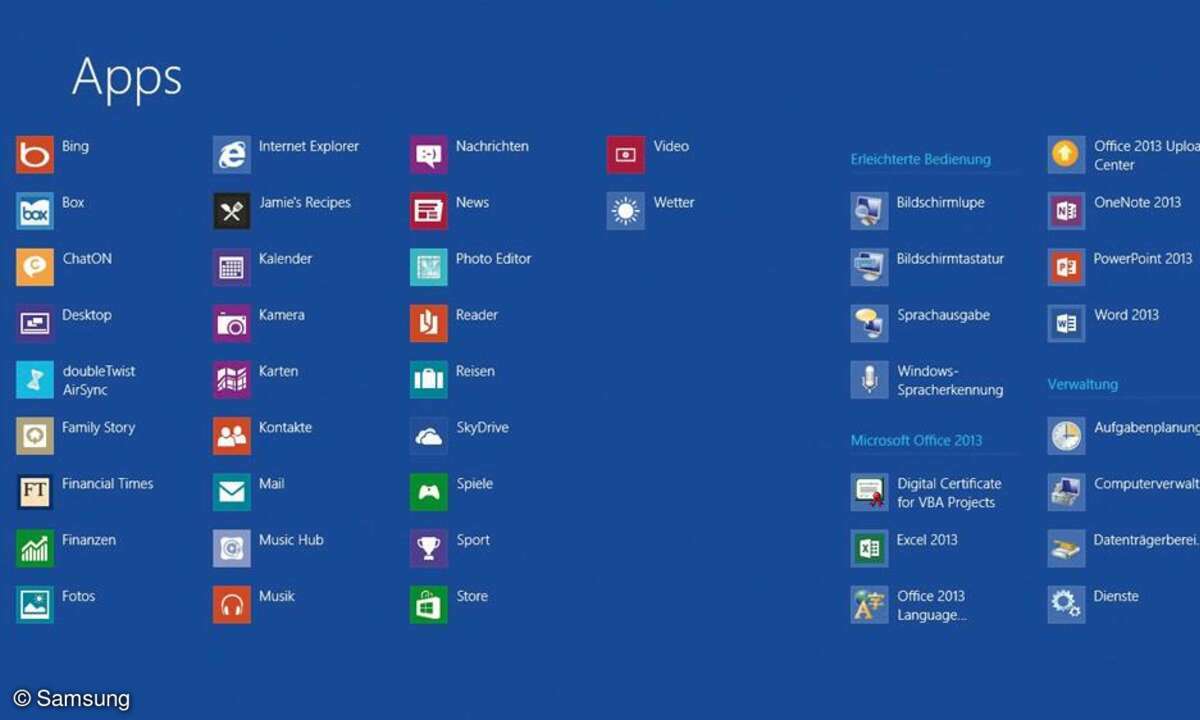
Task: Click the Internet Explorer label
Action: coord(309,146)
